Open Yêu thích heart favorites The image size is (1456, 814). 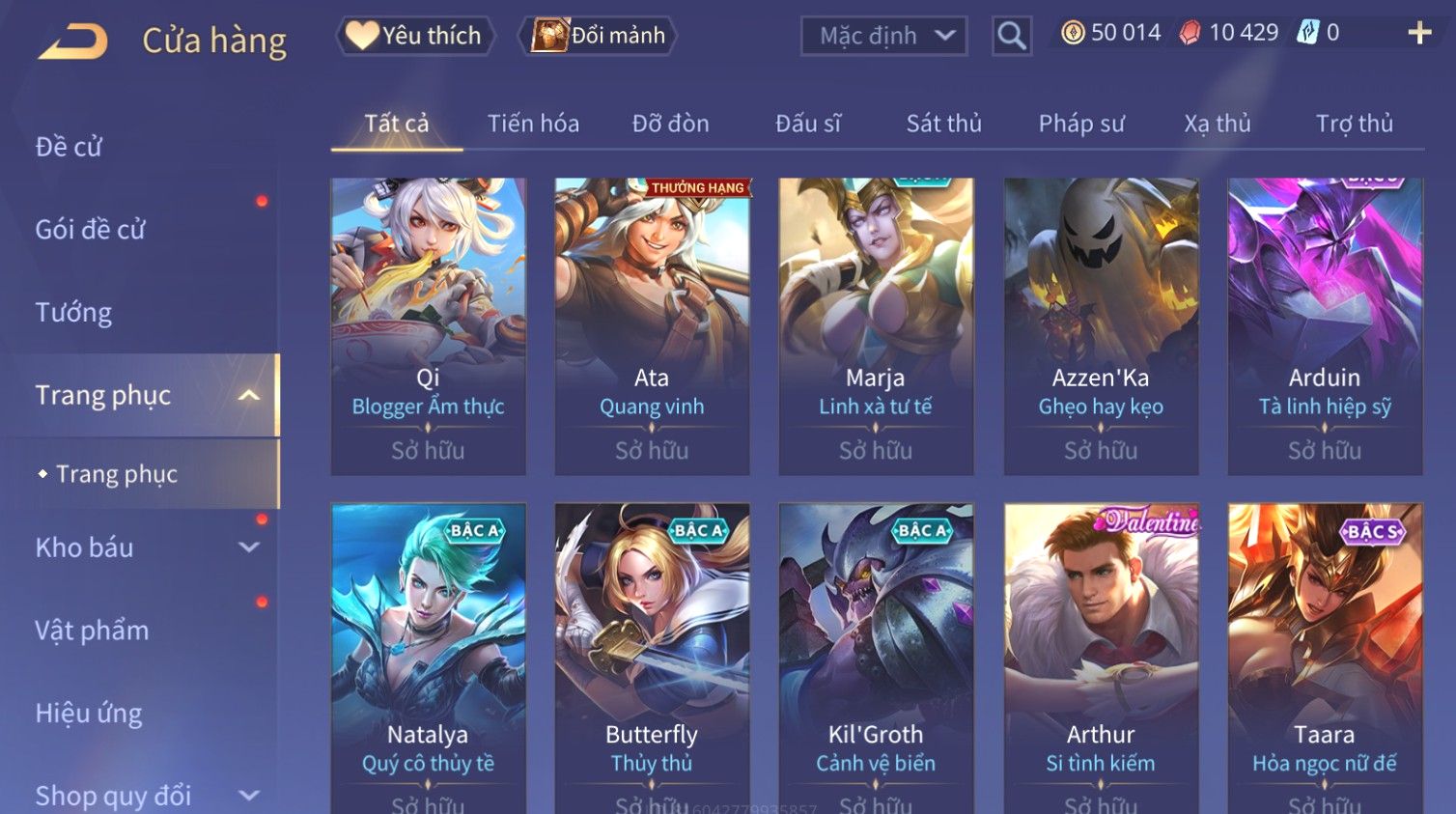click(x=415, y=36)
